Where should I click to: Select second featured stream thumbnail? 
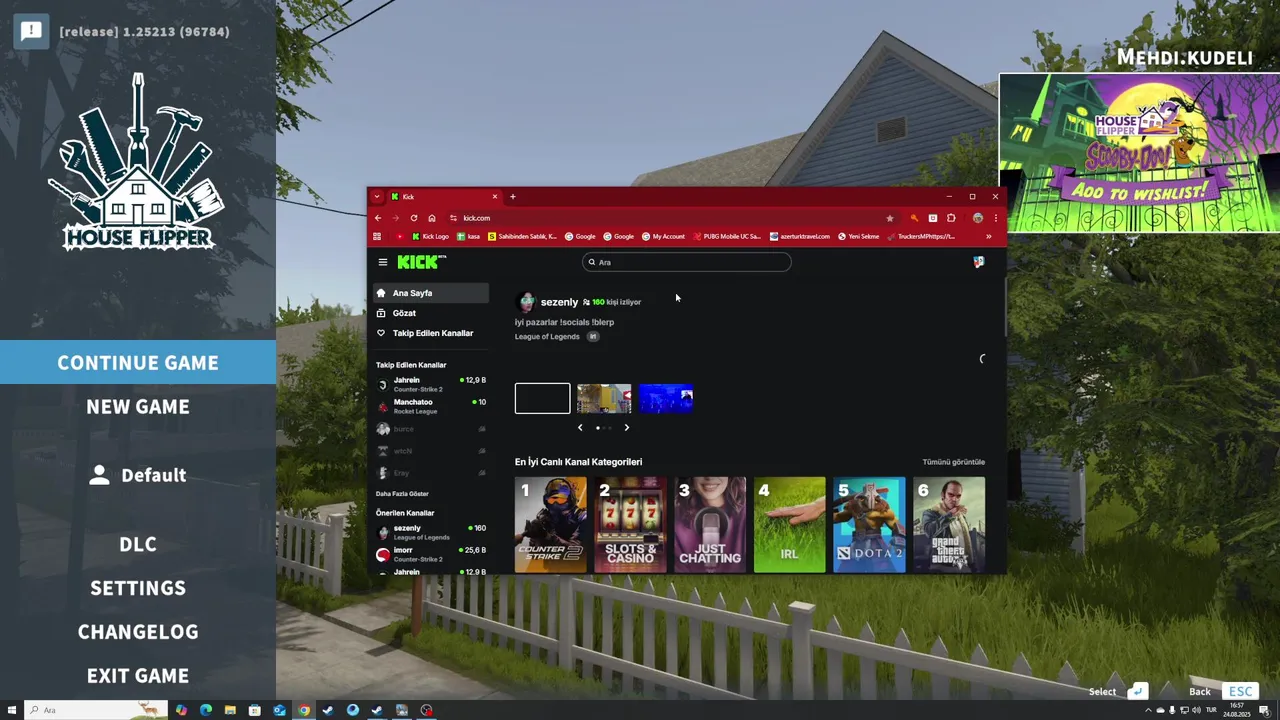click(604, 398)
